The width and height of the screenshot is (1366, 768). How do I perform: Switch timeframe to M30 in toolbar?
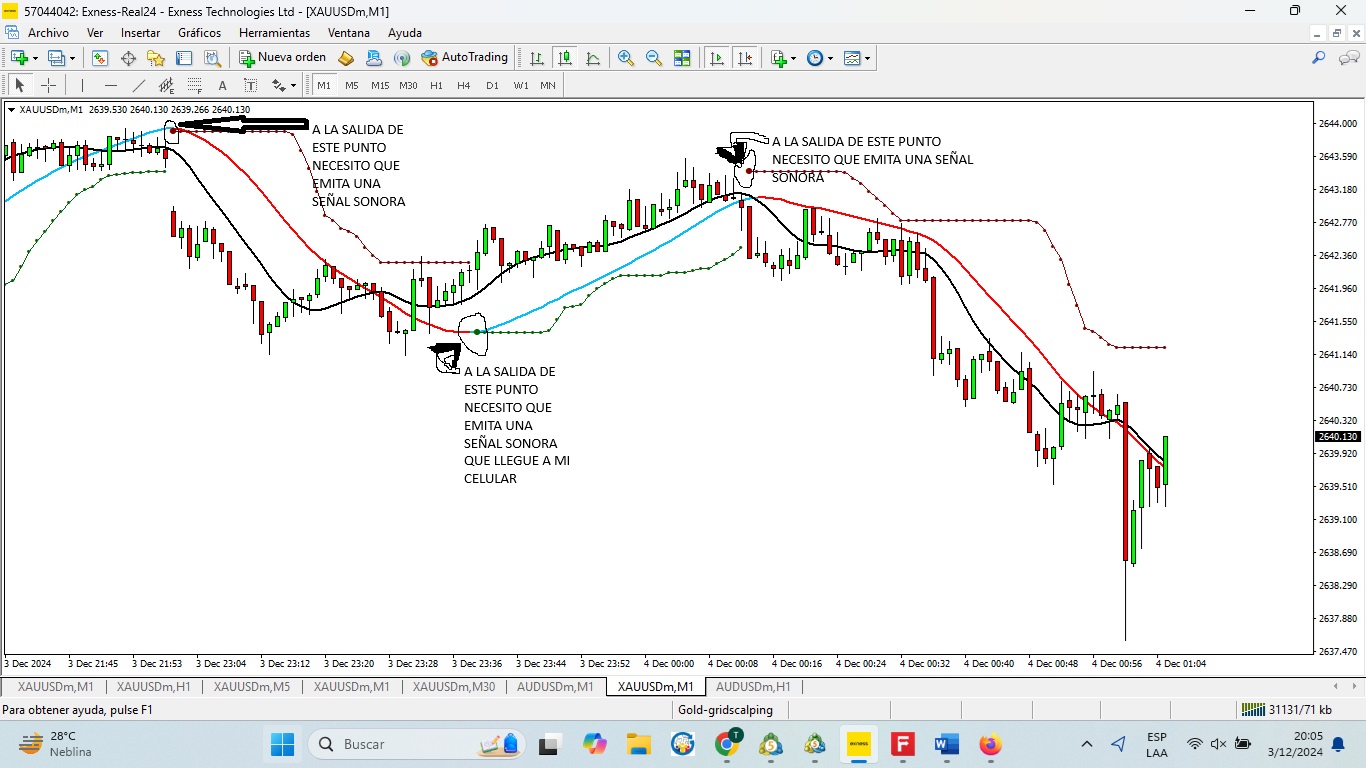(408, 85)
